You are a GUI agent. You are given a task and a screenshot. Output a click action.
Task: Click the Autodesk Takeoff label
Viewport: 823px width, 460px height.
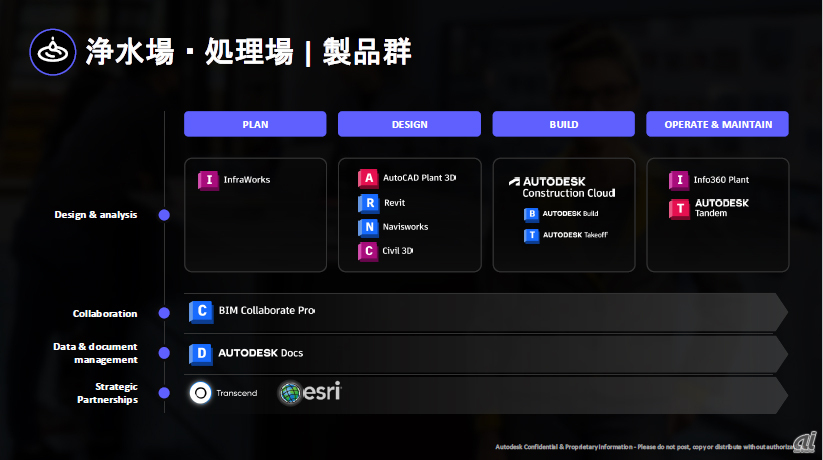click(575, 235)
